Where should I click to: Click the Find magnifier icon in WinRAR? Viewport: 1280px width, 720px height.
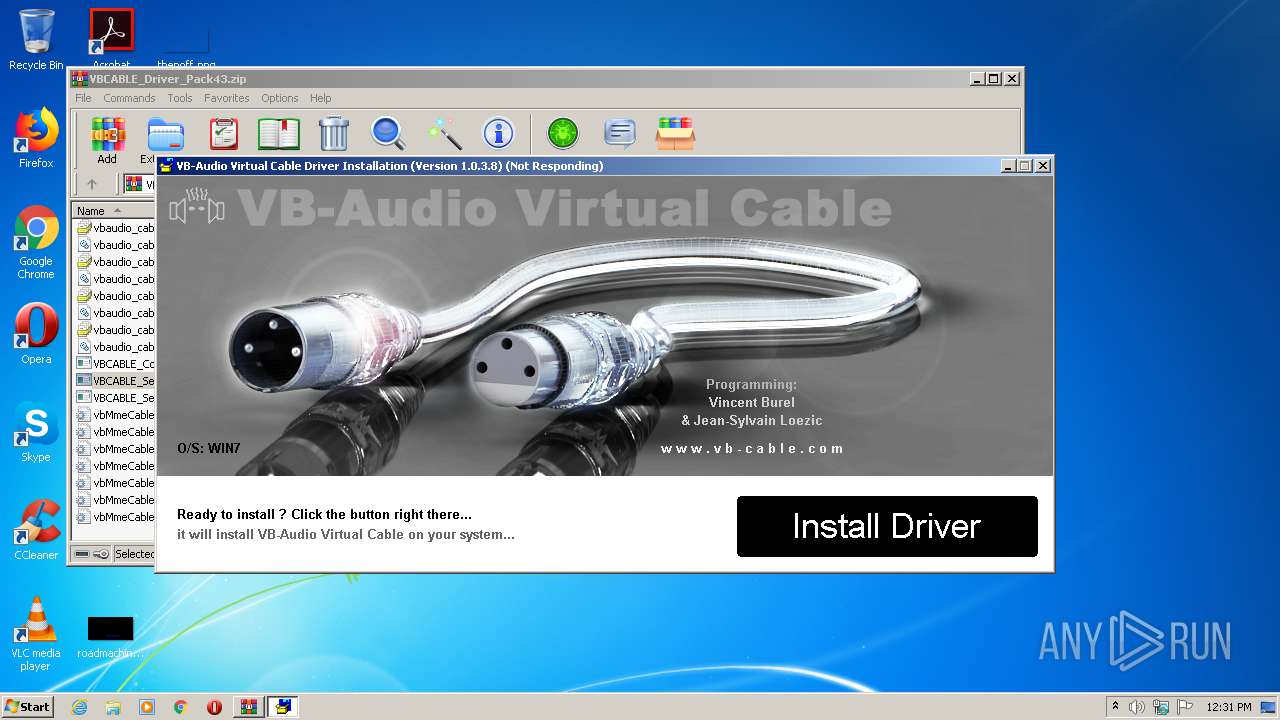coord(388,133)
